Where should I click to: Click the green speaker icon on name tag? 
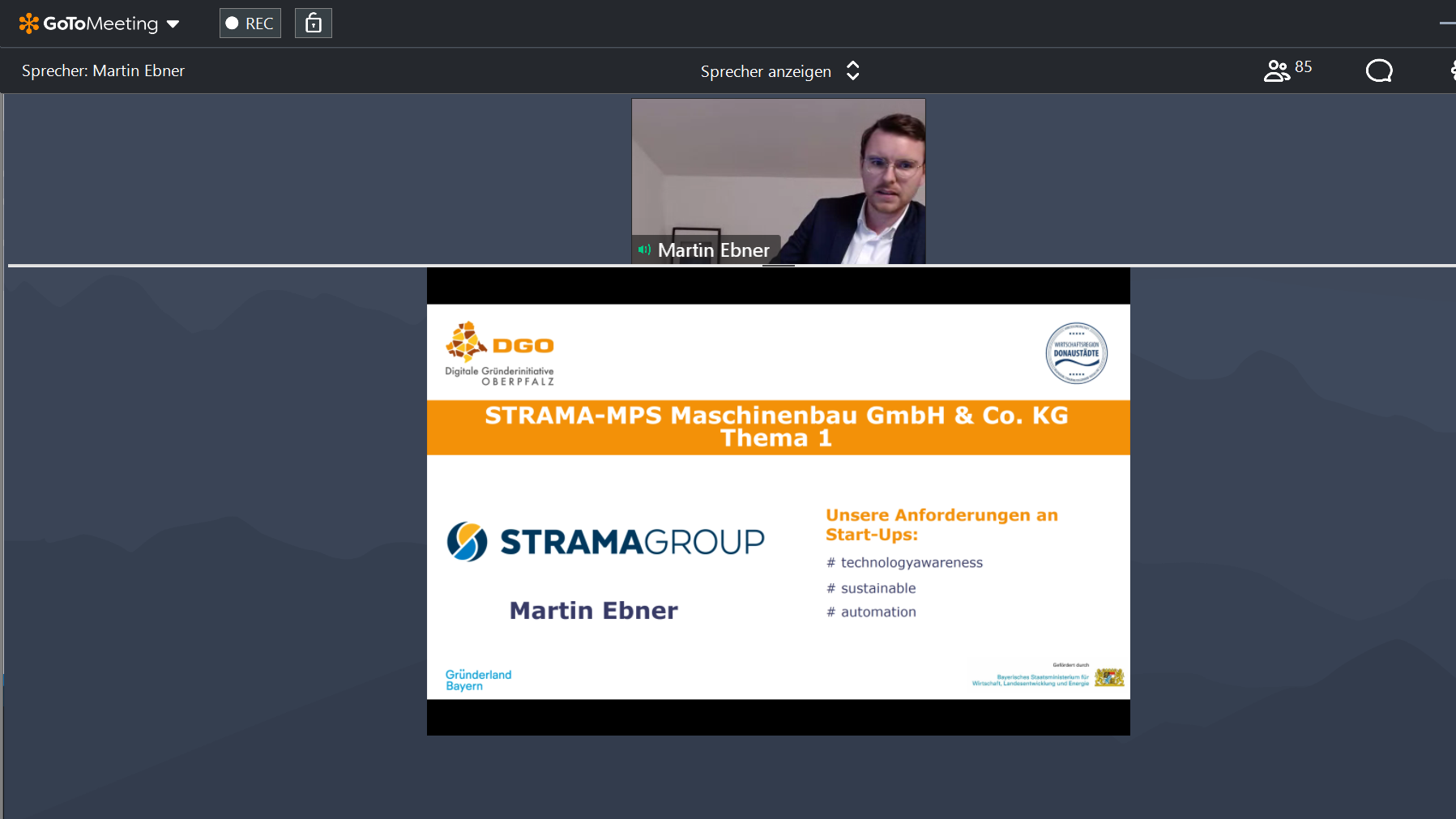click(644, 250)
